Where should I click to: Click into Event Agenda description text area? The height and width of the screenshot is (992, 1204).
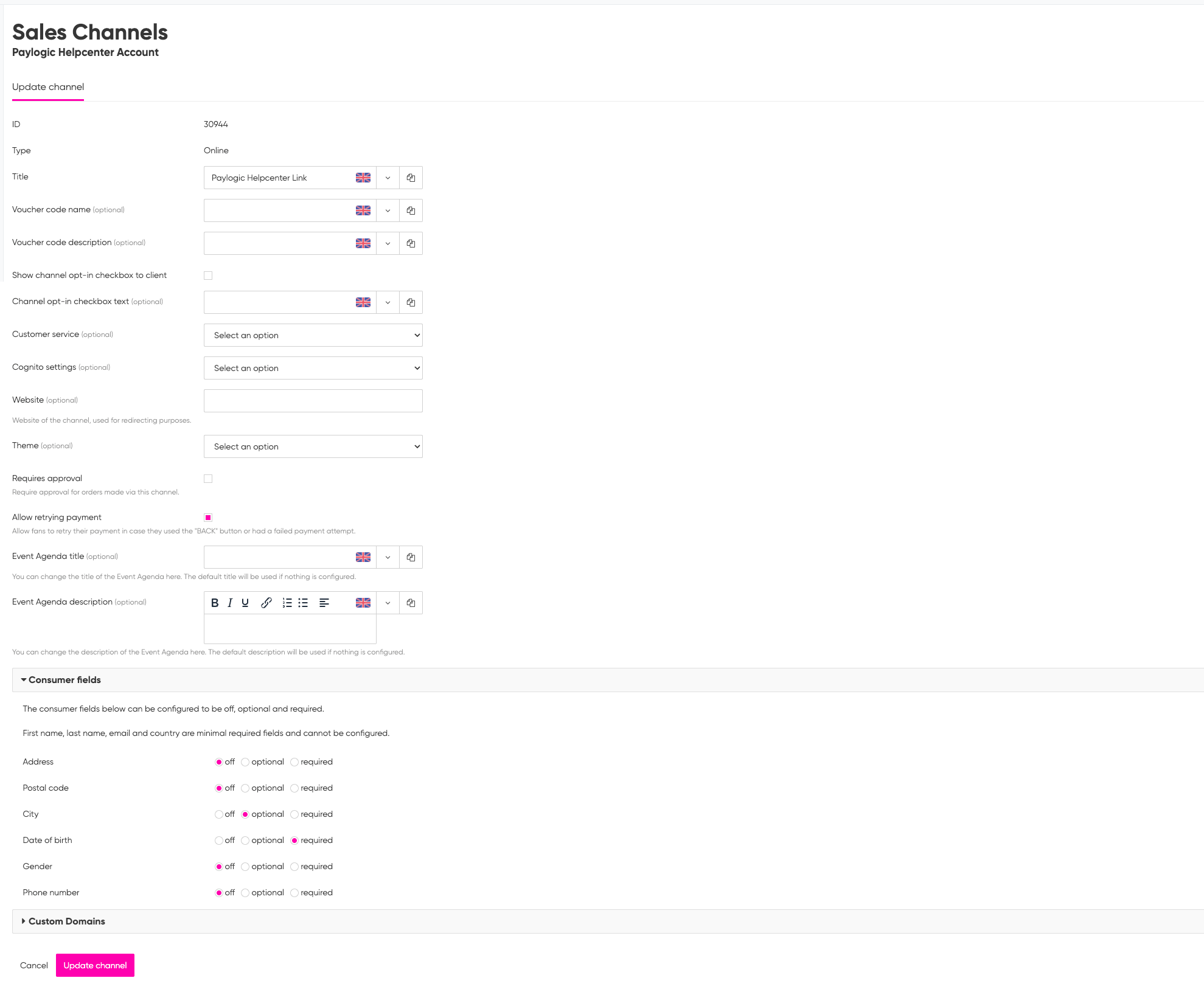point(290,629)
